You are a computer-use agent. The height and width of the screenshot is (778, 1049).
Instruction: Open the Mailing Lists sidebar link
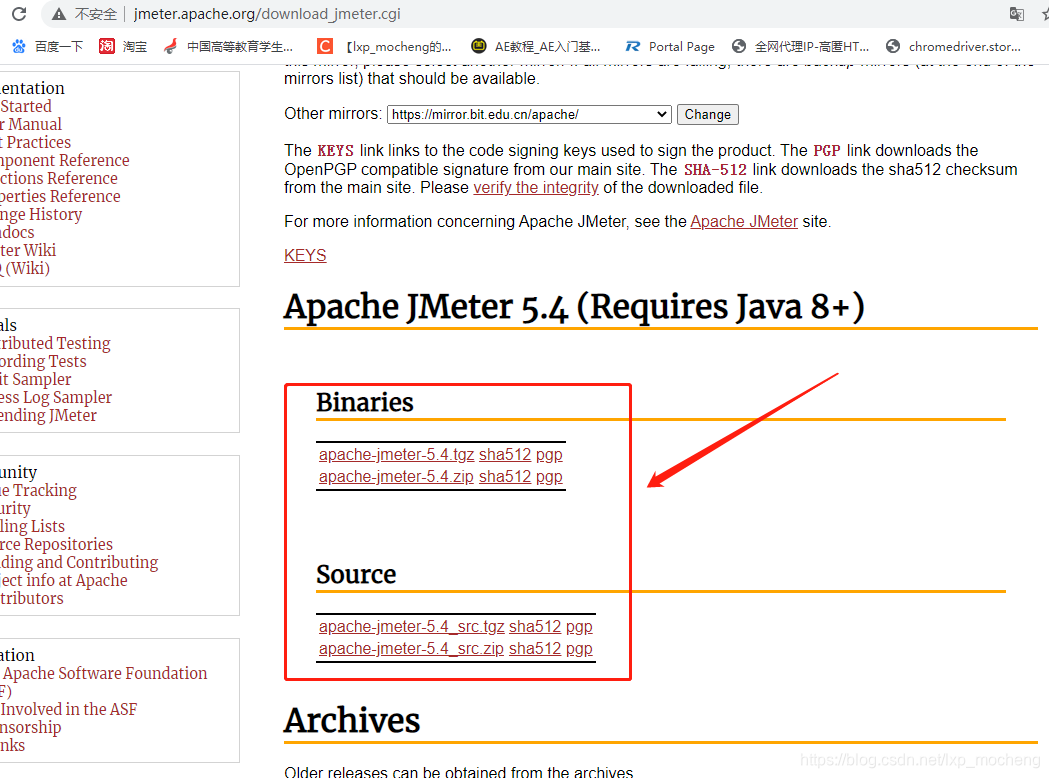[x=32, y=526]
